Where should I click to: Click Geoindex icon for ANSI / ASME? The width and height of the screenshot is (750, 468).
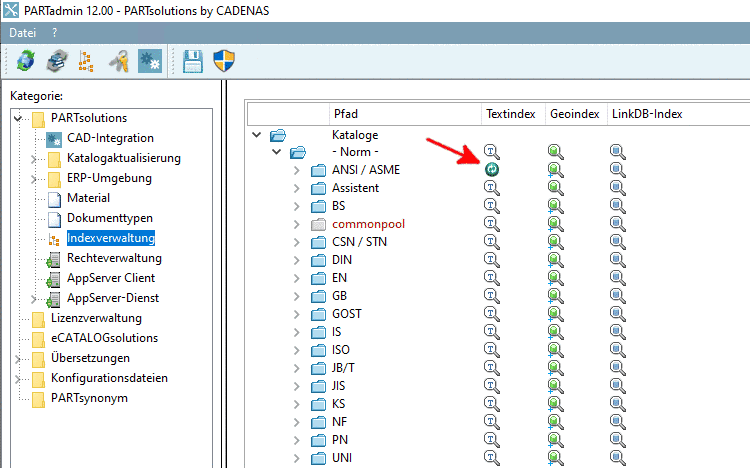[555, 170]
